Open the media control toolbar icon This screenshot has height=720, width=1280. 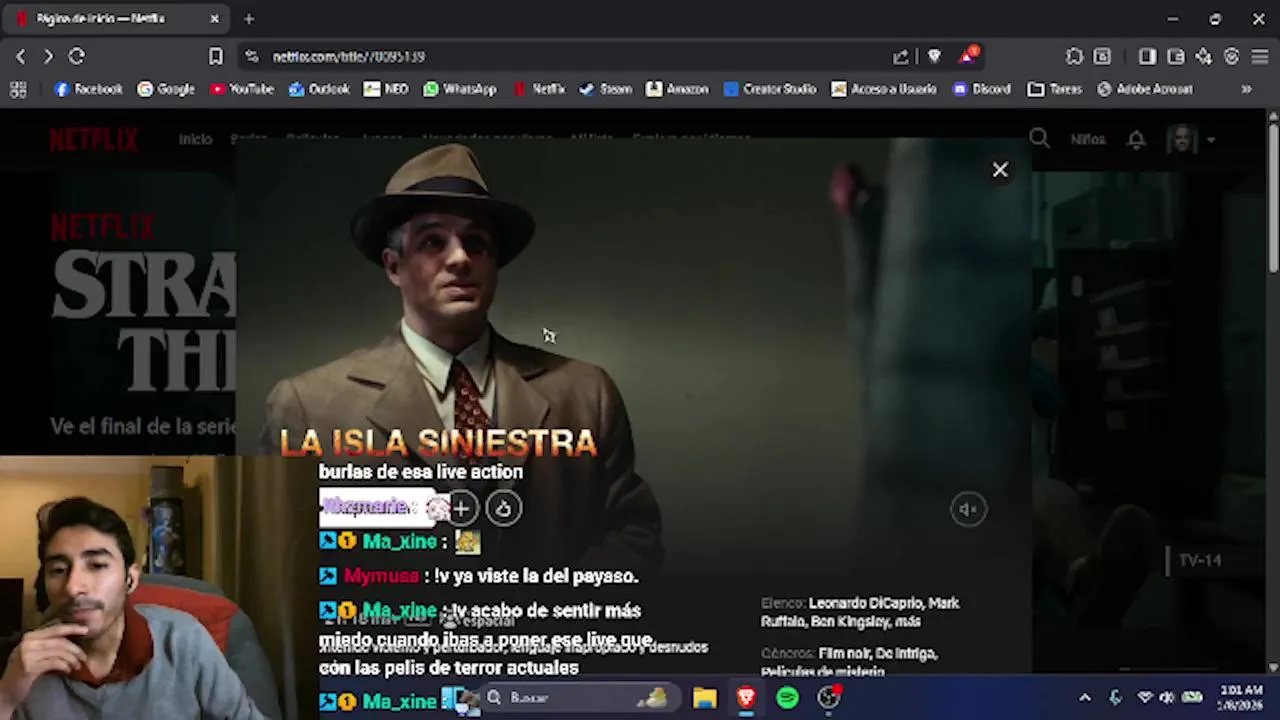[x=1102, y=57]
